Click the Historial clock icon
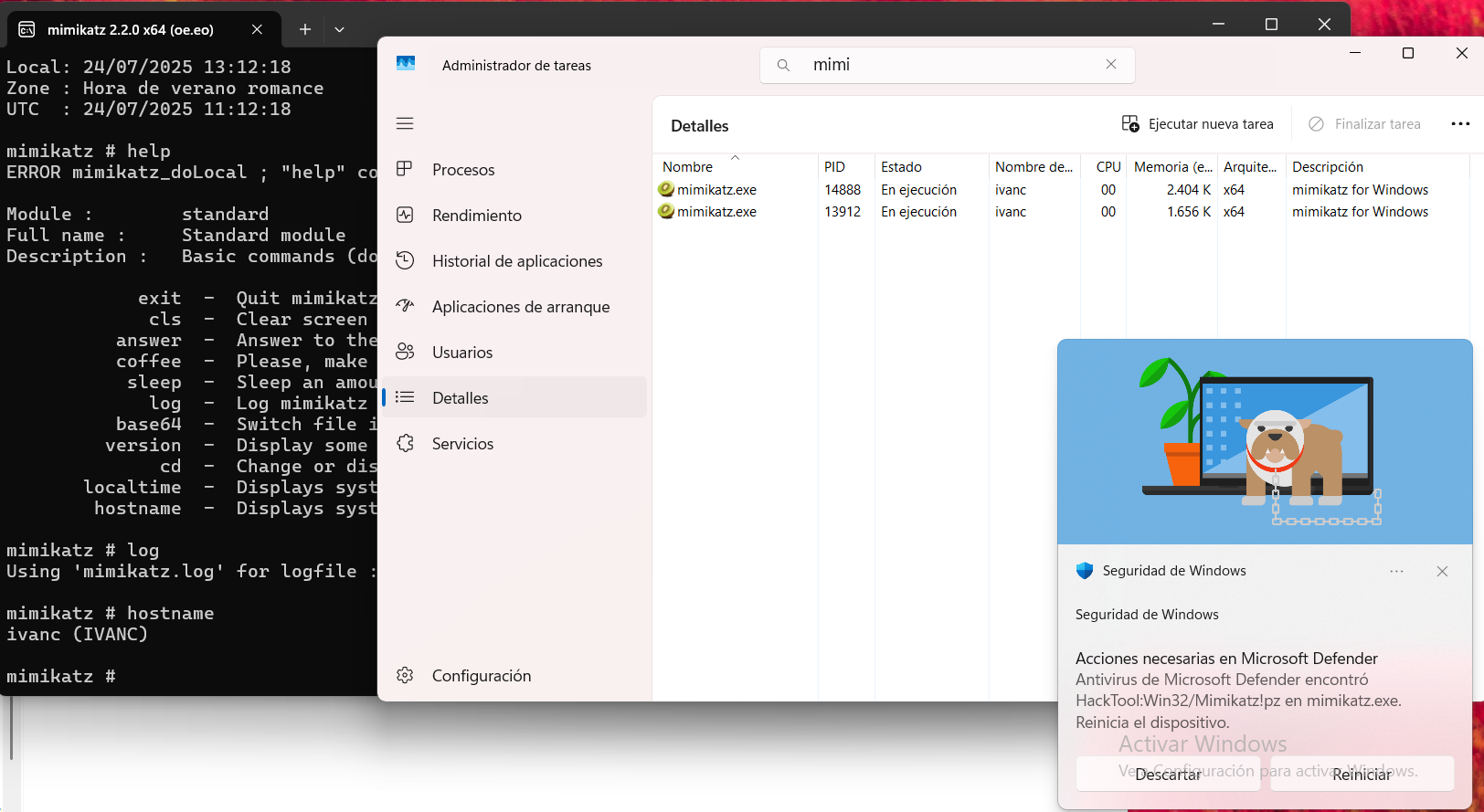Viewport: 1484px width, 812px height. coord(405,260)
